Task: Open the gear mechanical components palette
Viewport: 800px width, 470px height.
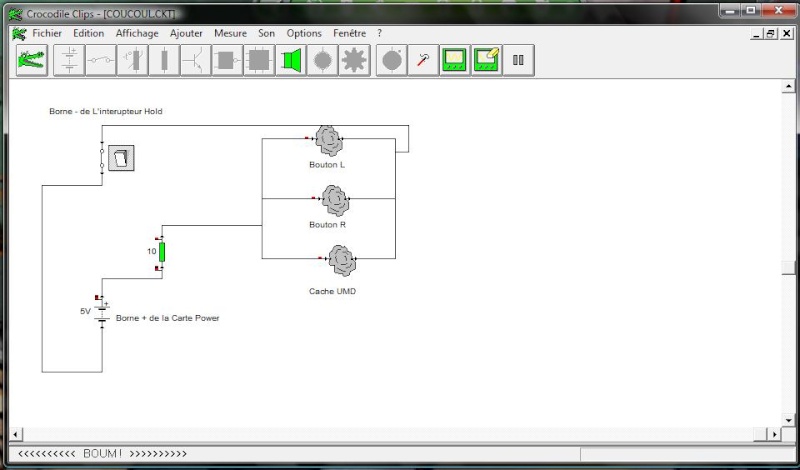Action: (354, 60)
